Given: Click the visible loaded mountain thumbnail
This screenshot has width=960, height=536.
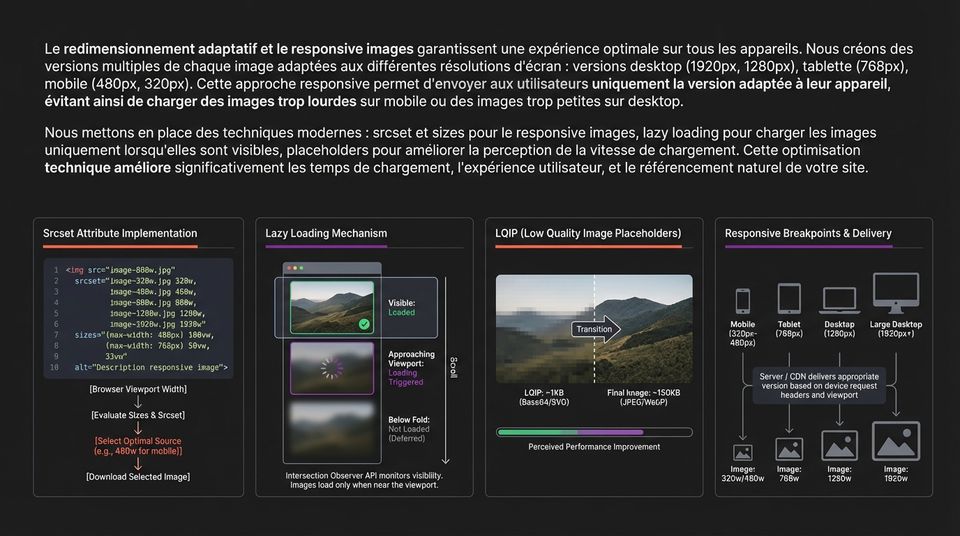Looking at the screenshot, I should click(x=332, y=308).
